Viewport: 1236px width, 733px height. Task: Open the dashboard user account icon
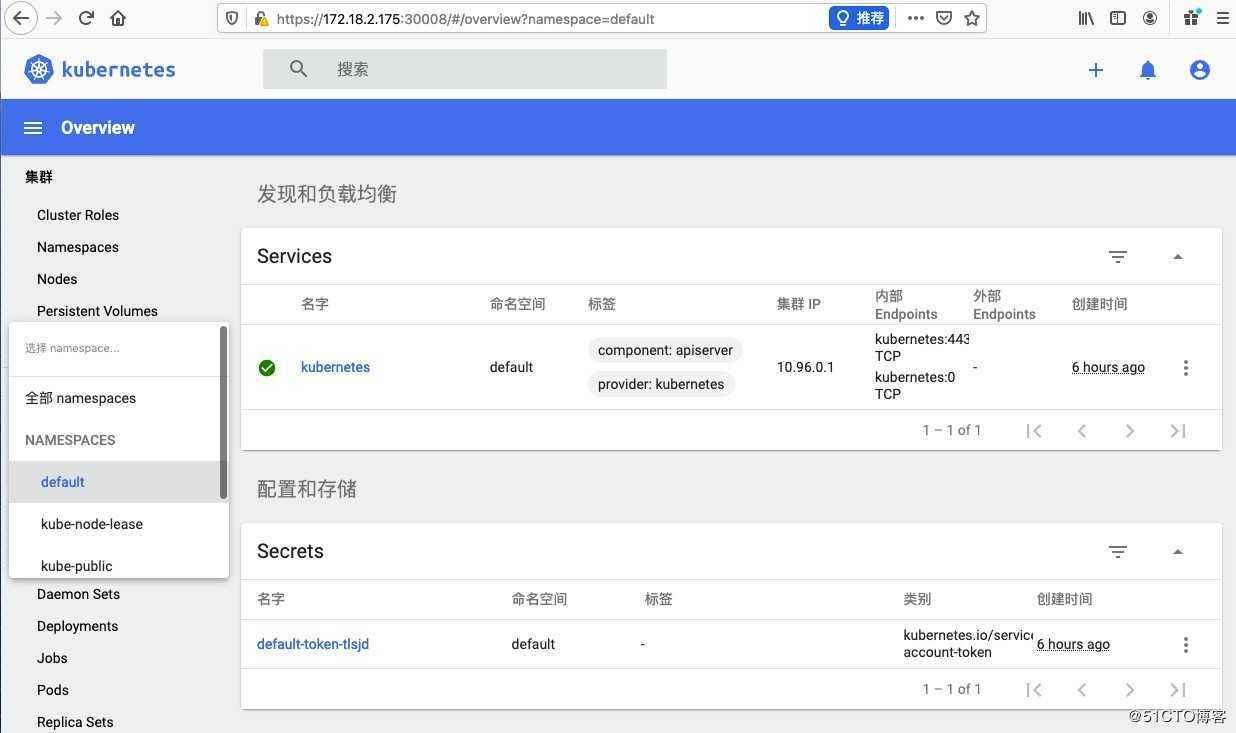point(1200,69)
